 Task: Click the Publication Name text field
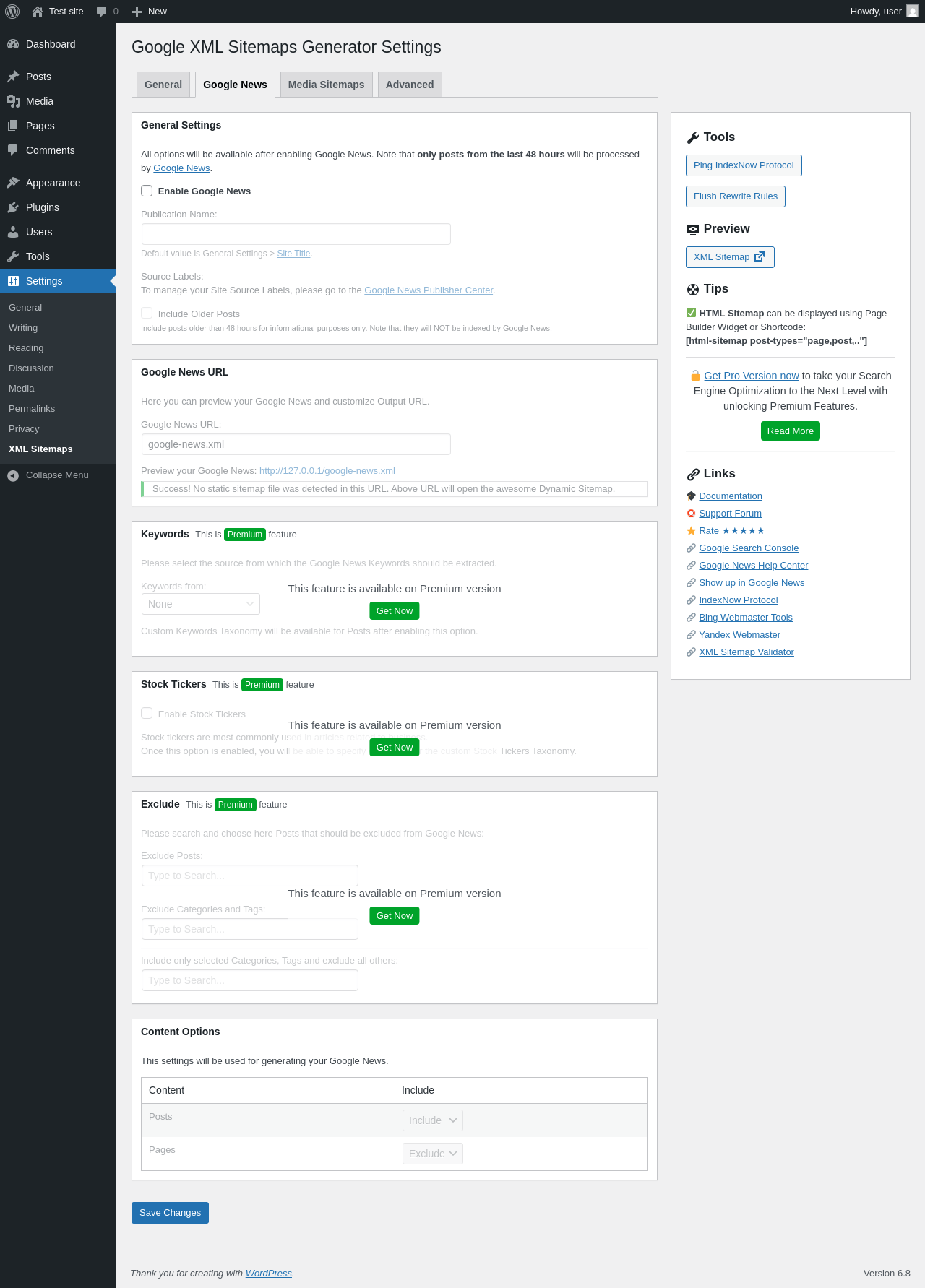(296, 234)
